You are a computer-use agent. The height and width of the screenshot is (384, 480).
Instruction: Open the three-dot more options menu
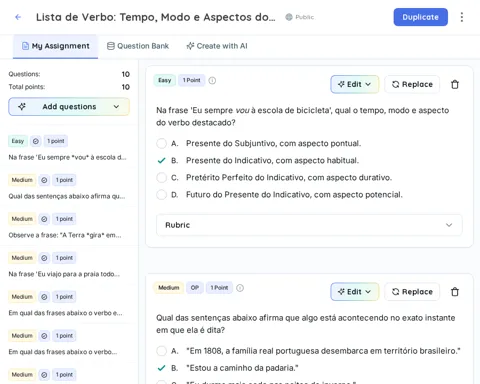tap(462, 17)
